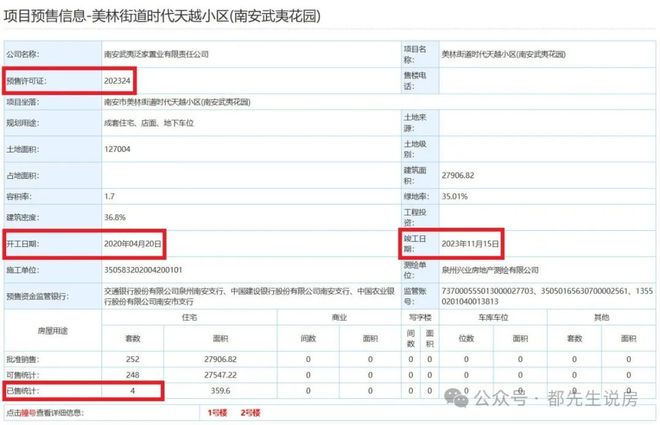Click the sold residential units value 4

click(x=133, y=391)
